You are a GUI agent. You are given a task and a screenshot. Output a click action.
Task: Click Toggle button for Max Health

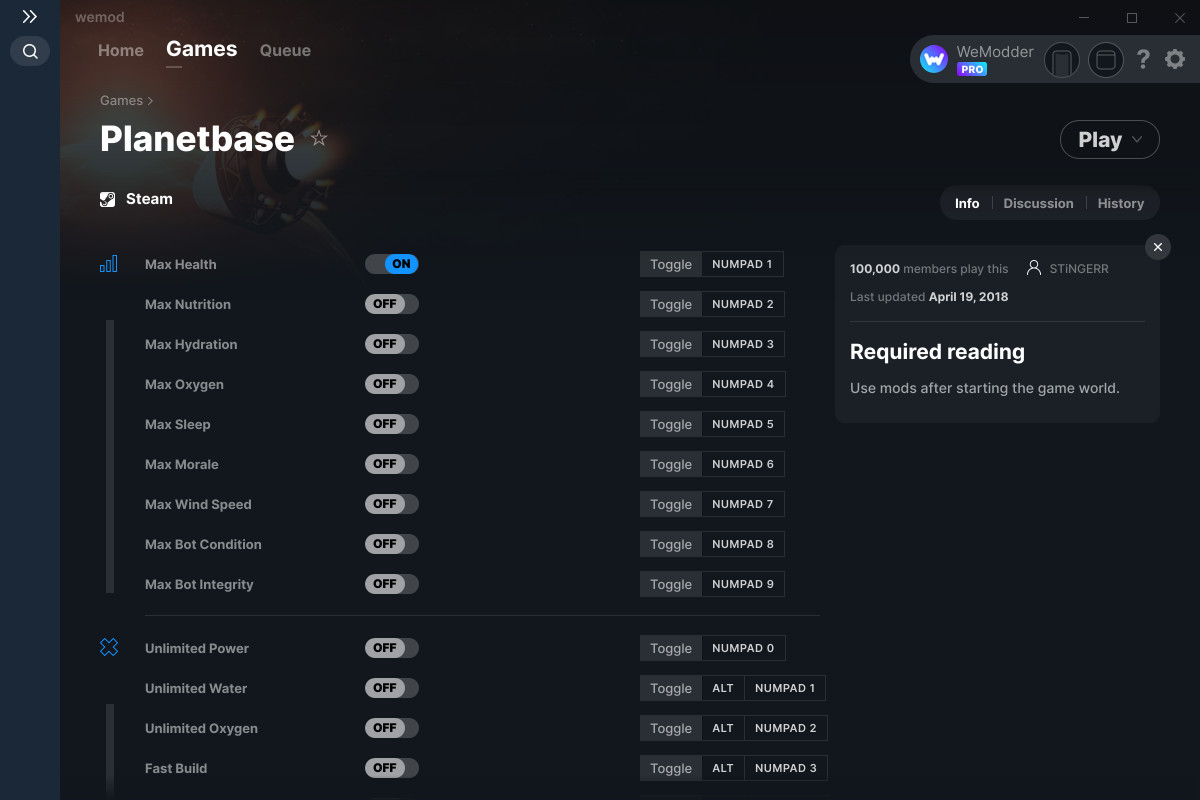tap(671, 264)
